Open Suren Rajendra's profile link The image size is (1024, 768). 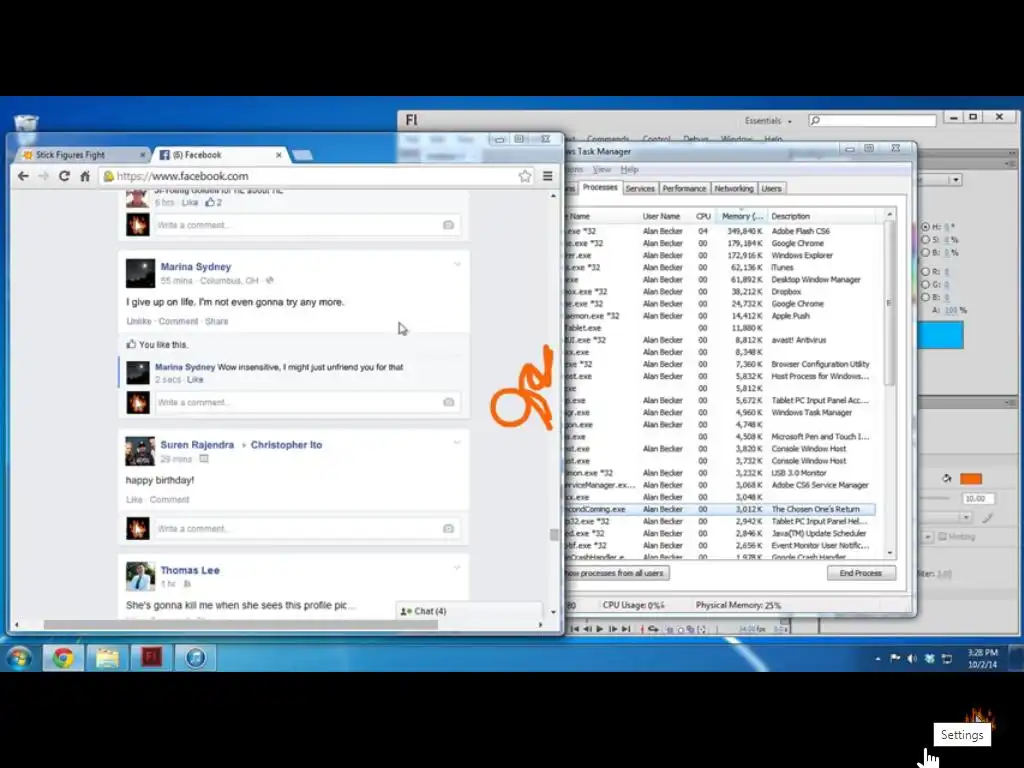tap(197, 445)
